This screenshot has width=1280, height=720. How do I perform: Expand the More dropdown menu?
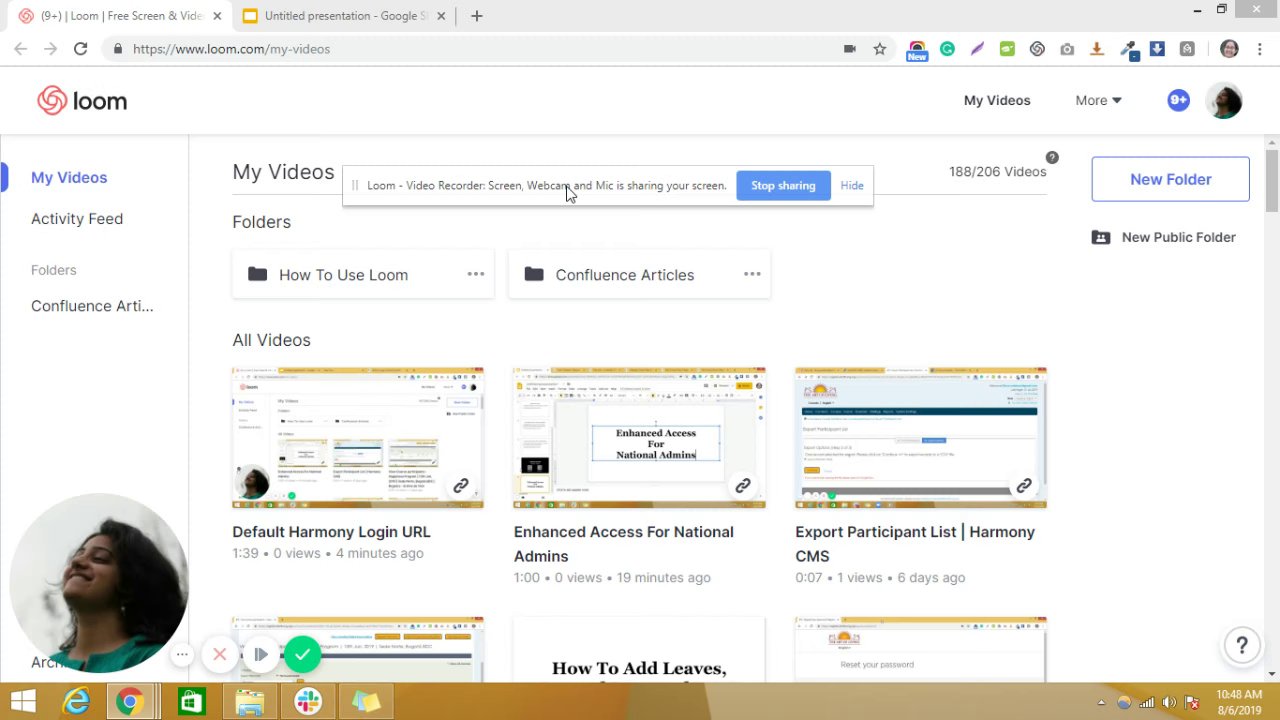[1098, 100]
